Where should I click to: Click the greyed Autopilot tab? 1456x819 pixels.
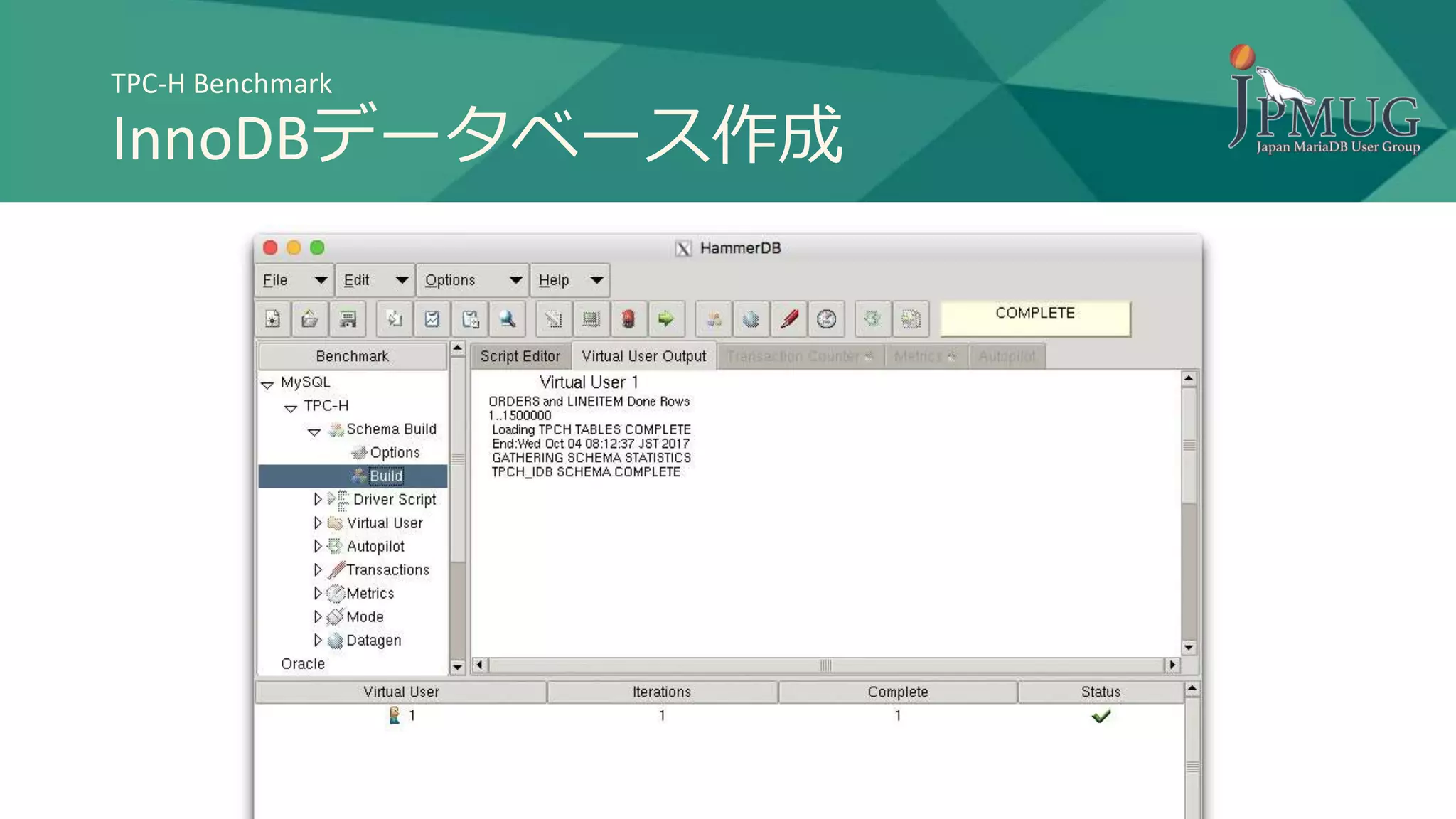point(1007,356)
